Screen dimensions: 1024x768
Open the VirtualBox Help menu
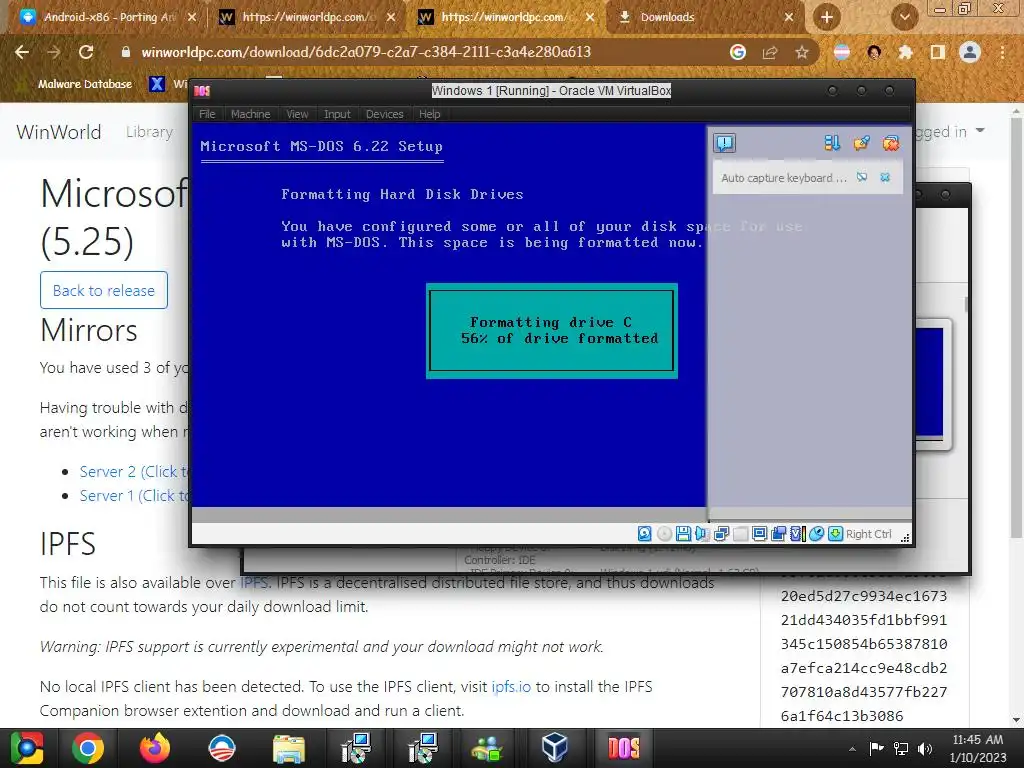429,114
